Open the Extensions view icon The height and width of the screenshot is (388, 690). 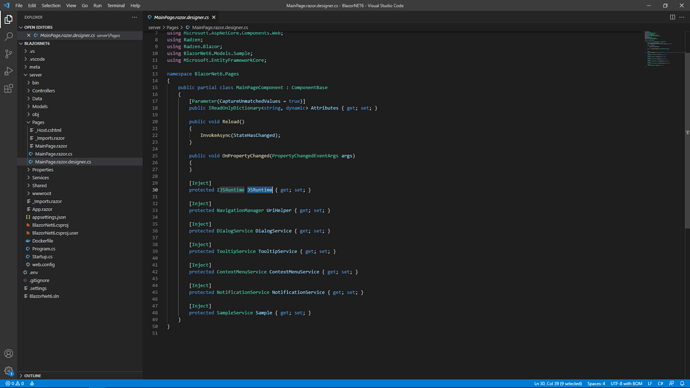pos(8,89)
